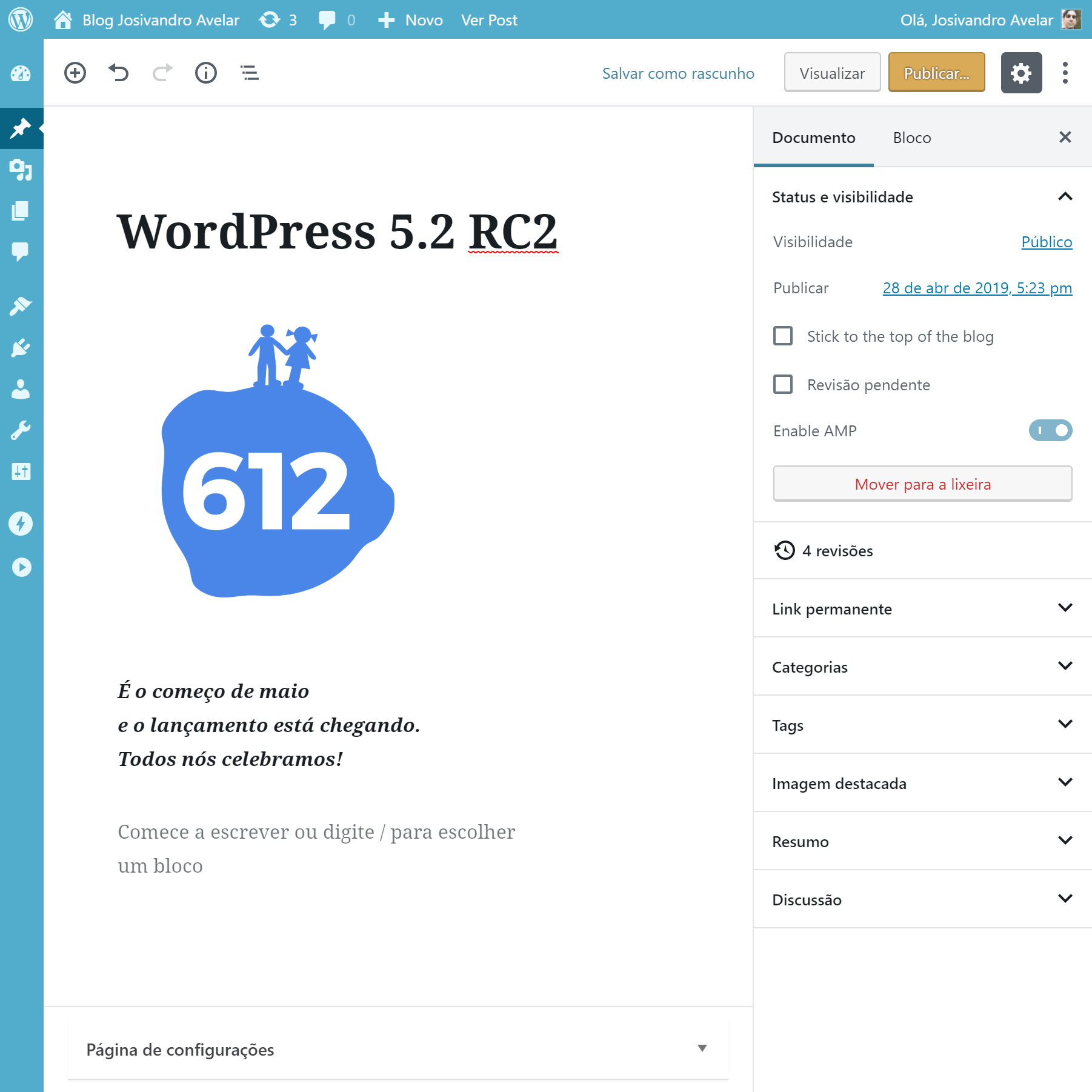
Task: Open updates indicator showing 3
Action: pyautogui.click(x=278, y=19)
